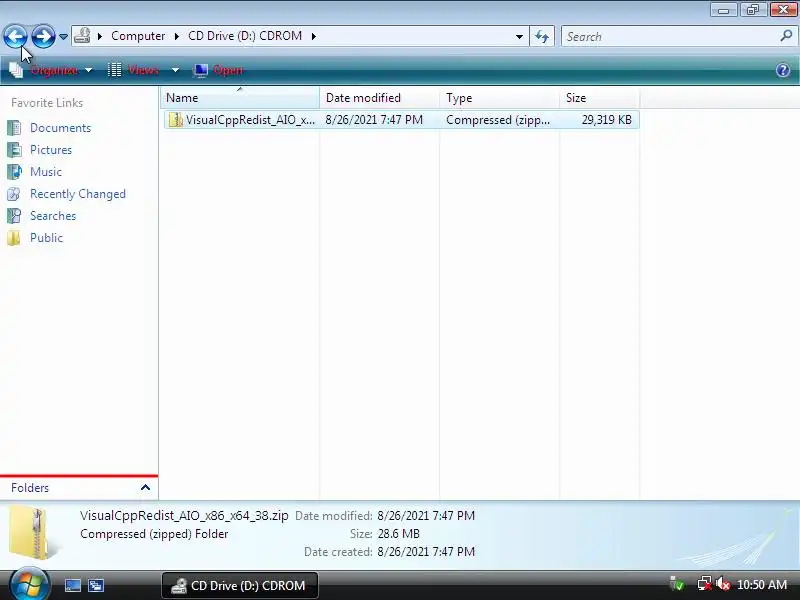Open network status tray icon
The image size is (800, 600).
705,584
